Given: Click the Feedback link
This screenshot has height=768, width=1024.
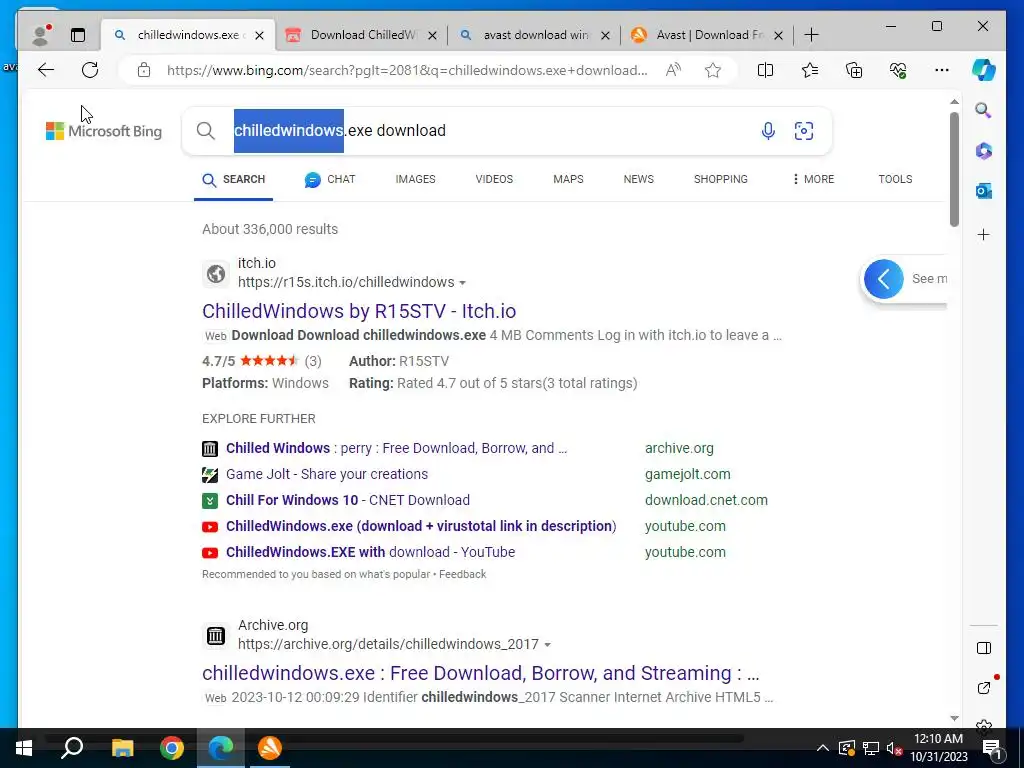Looking at the screenshot, I should [462, 574].
